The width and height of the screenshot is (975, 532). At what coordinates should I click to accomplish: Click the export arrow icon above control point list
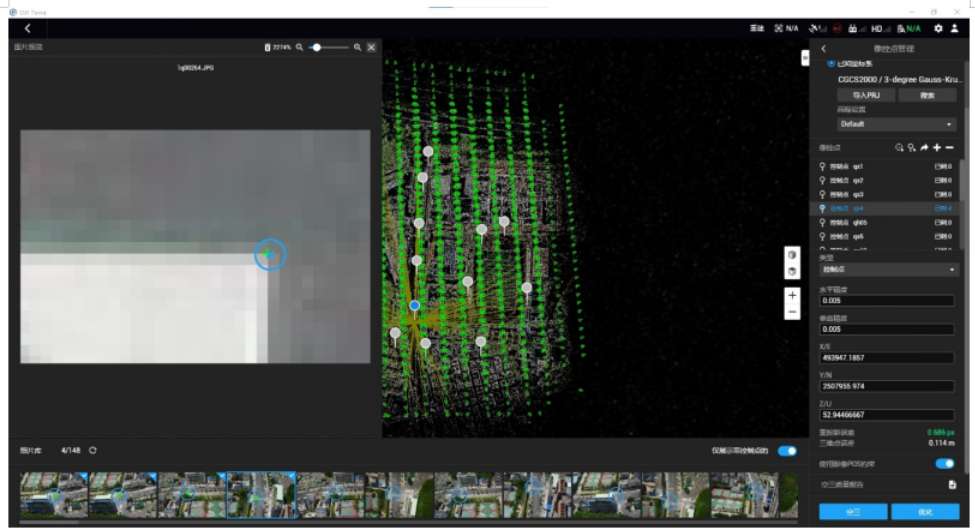pos(924,147)
